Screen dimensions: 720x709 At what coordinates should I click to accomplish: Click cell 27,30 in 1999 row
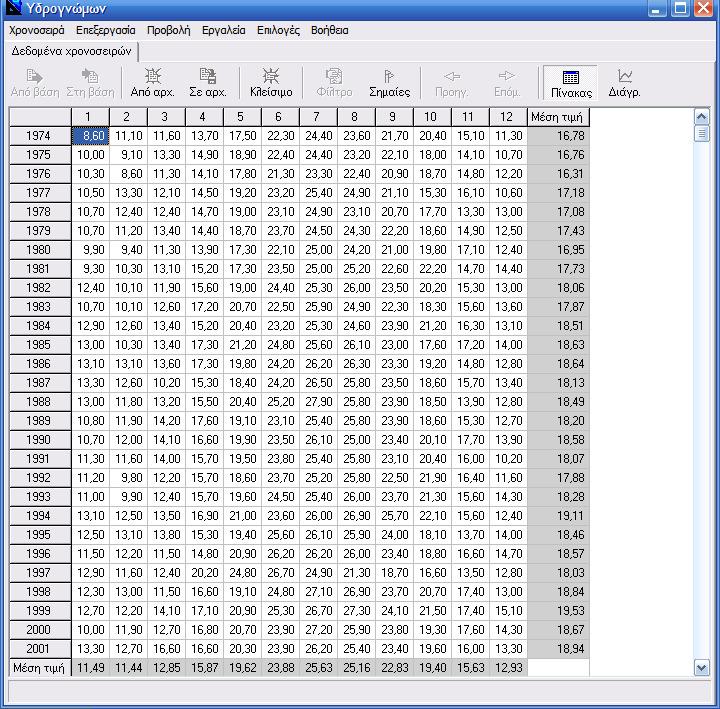point(356,611)
